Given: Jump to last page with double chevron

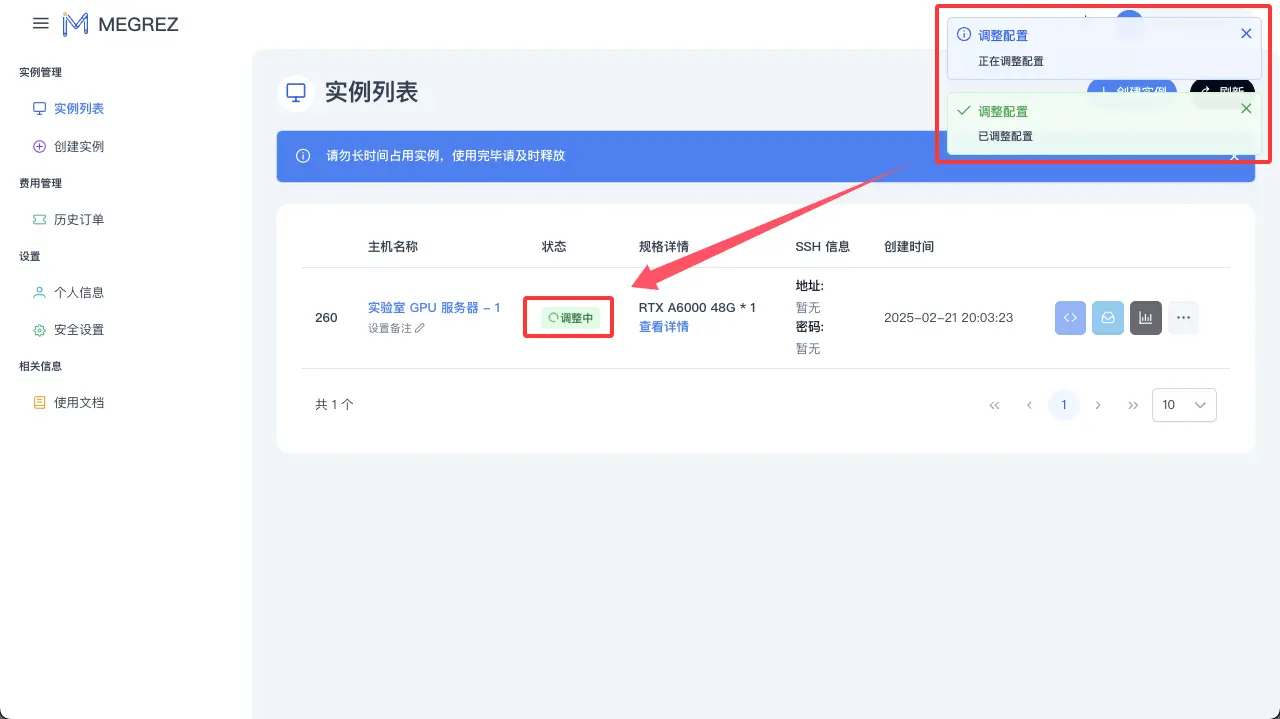Looking at the screenshot, I should (x=1133, y=405).
